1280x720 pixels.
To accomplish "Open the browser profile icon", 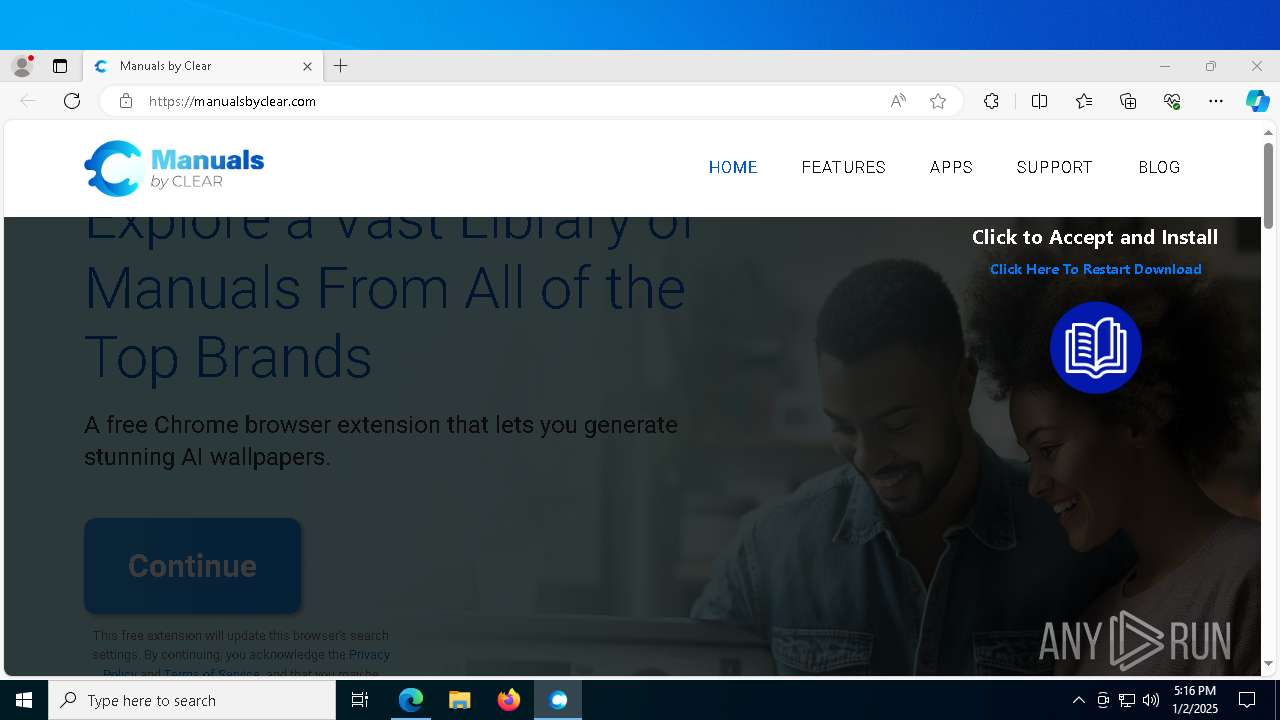I will click(22, 66).
